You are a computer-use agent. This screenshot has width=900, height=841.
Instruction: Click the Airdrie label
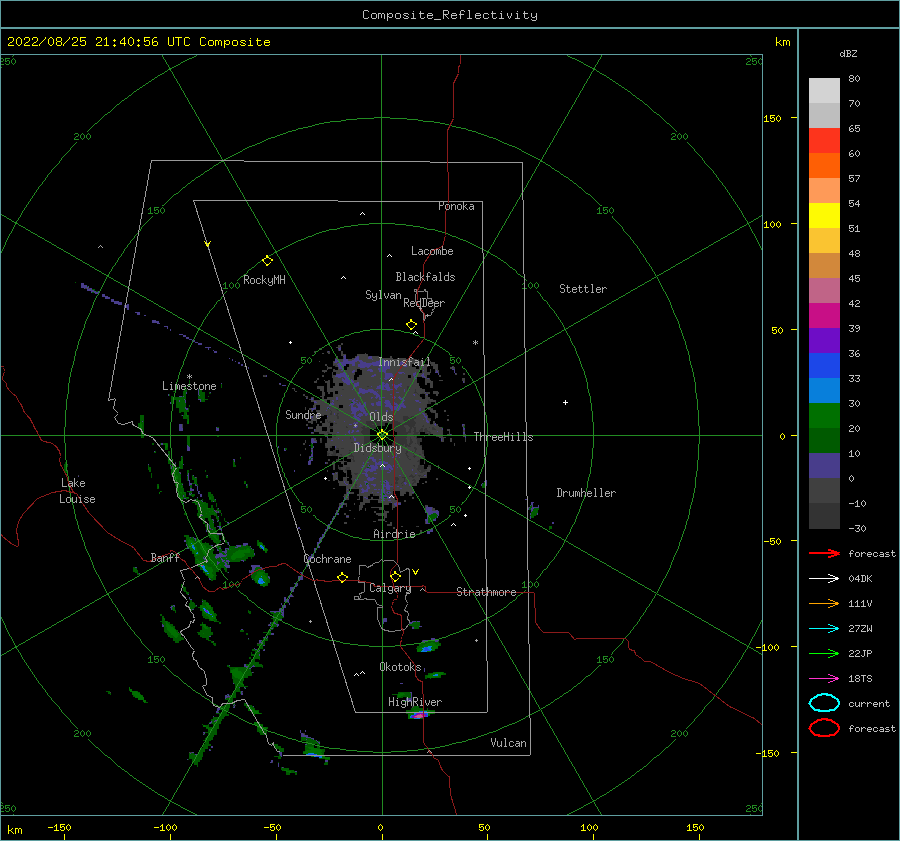click(x=394, y=534)
